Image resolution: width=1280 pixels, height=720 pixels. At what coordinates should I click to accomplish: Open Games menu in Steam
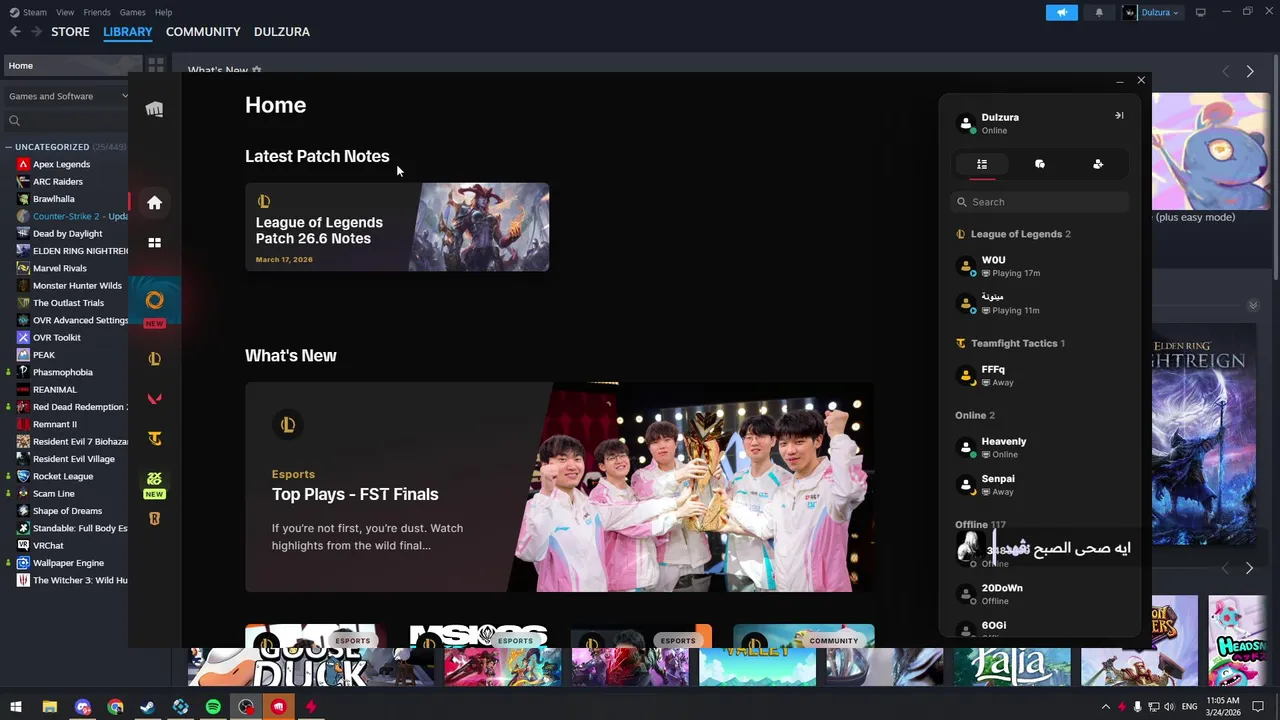[132, 12]
